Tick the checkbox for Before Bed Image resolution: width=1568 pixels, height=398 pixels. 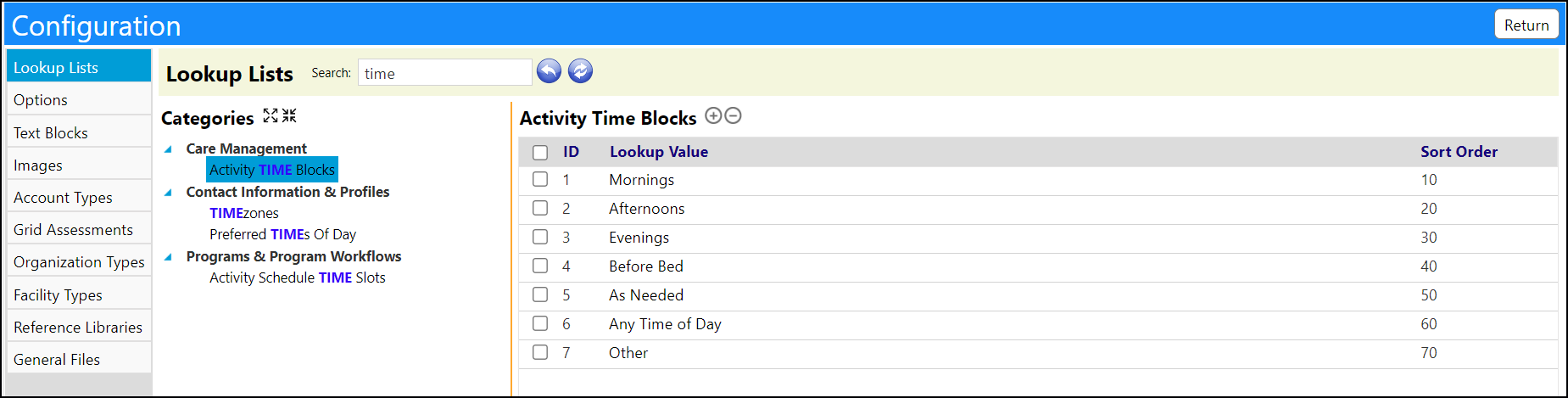tap(540, 266)
